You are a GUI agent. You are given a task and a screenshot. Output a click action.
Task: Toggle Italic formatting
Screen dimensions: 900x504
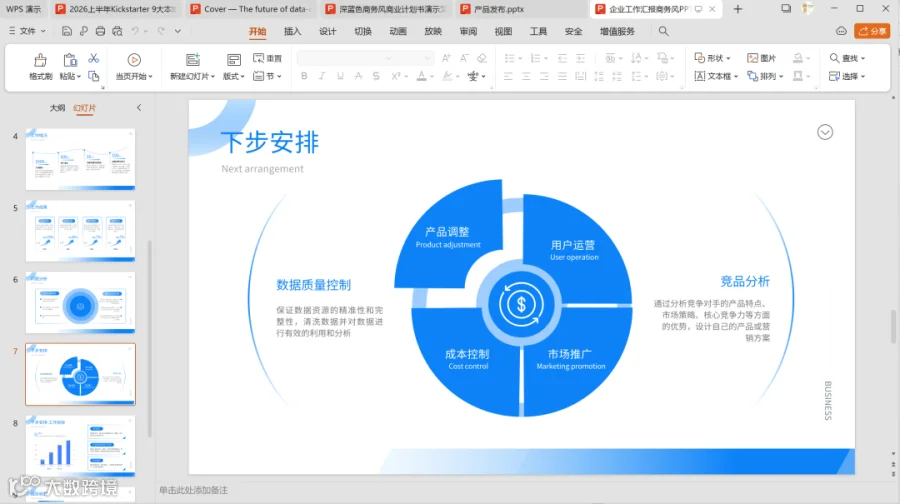(x=322, y=76)
